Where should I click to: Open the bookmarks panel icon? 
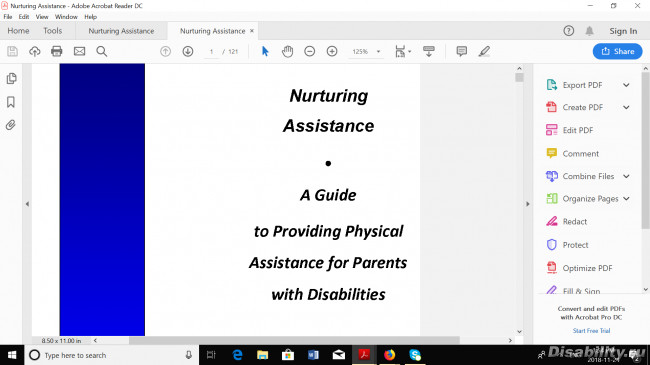point(11,102)
